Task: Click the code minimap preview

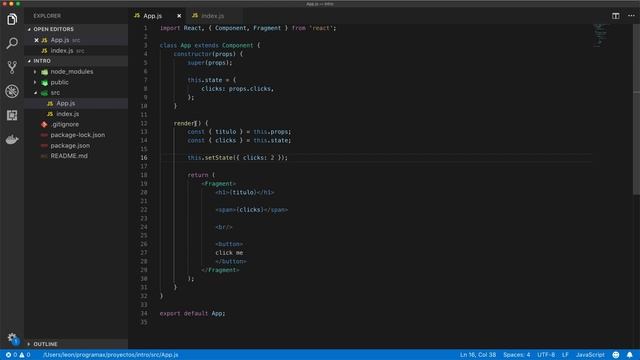Action: [600, 35]
